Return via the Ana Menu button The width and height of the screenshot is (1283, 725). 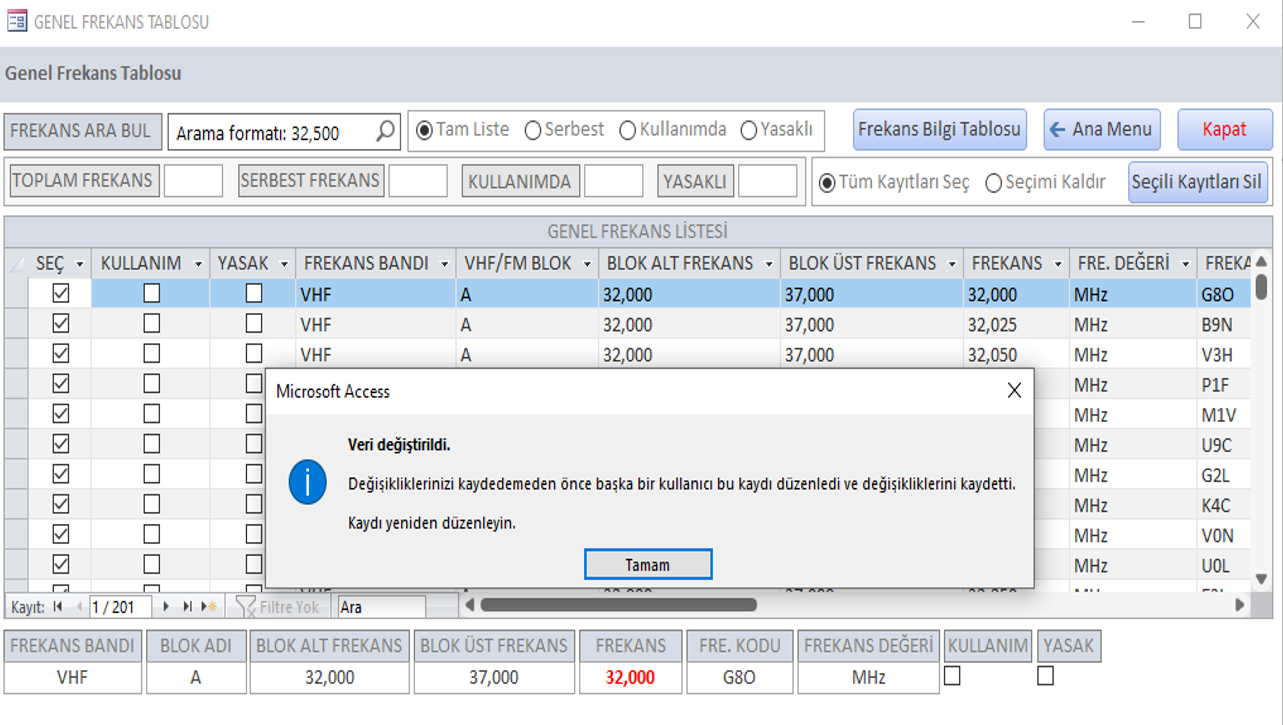pos(1102,129)
